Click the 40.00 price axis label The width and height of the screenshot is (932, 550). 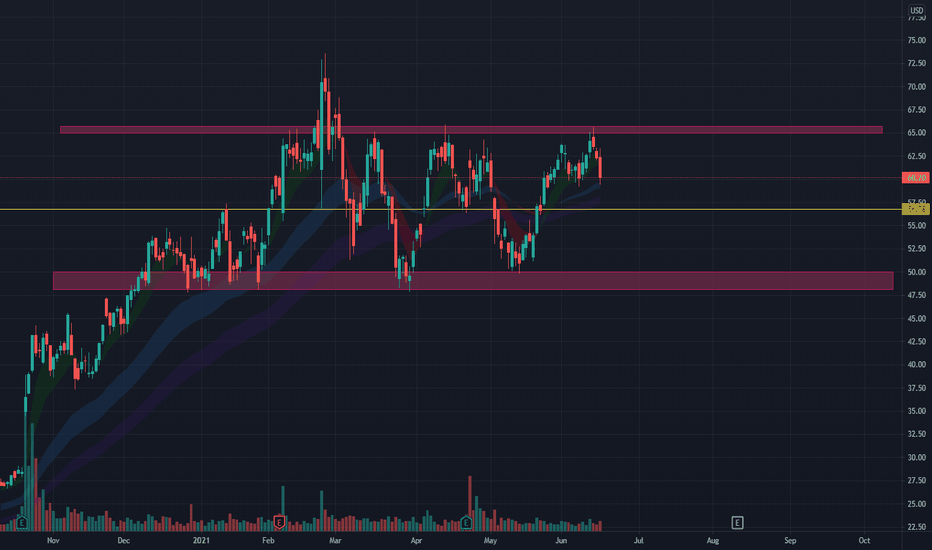click(x=916, y=365)
